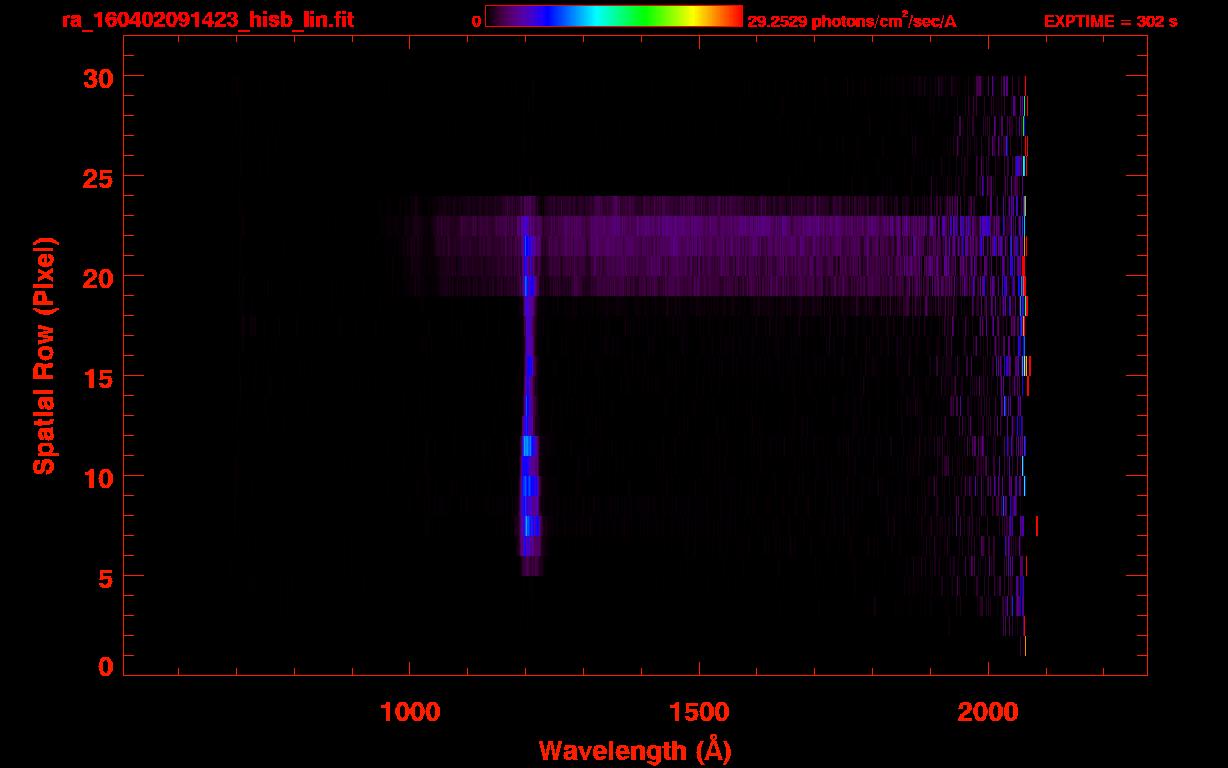Click the x-axis tick label 2000
The width and height of the screenshot is (1228, 768).
(x=988, y=711)
